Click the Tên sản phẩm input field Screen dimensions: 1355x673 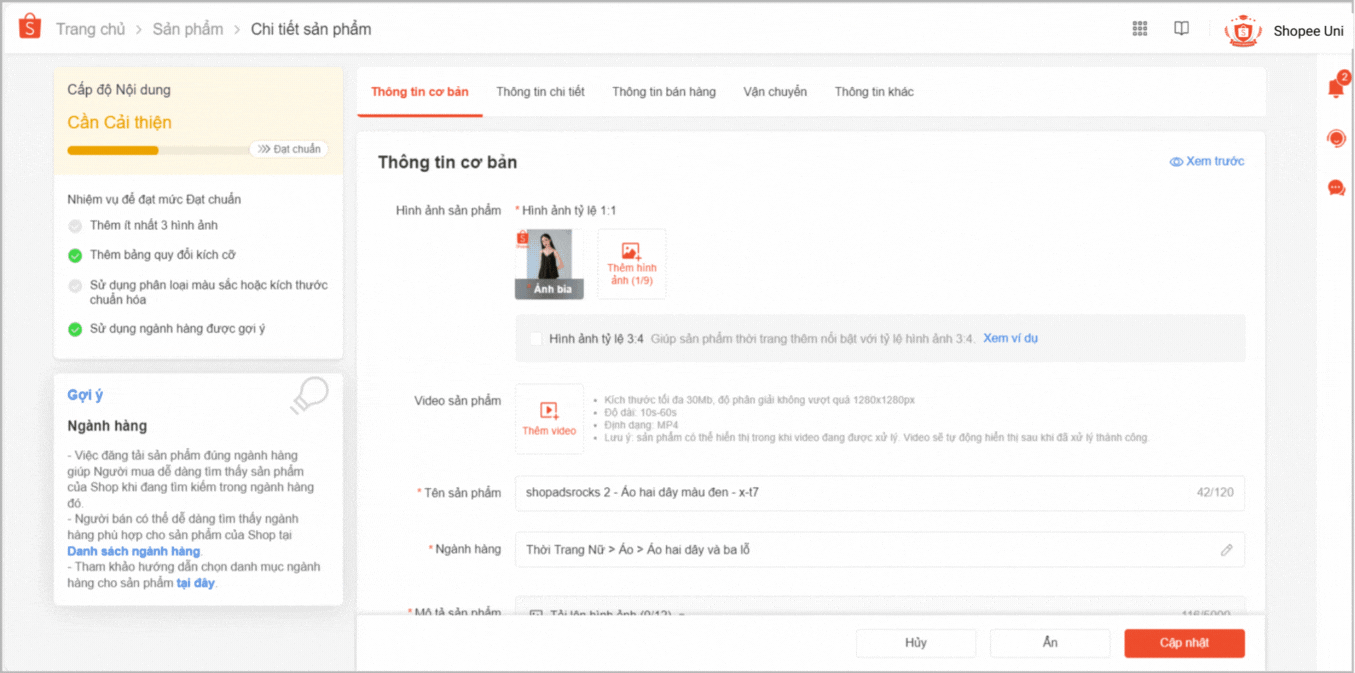850,493
